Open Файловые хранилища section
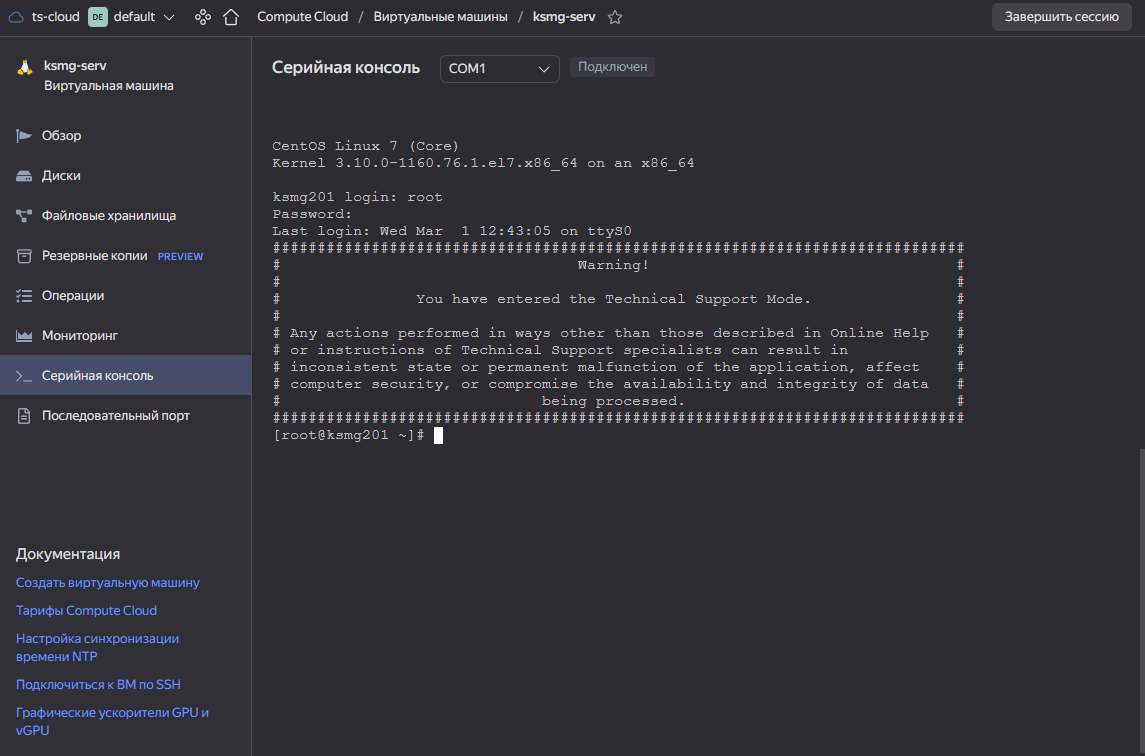1145x756 pixels. [126, 215]
